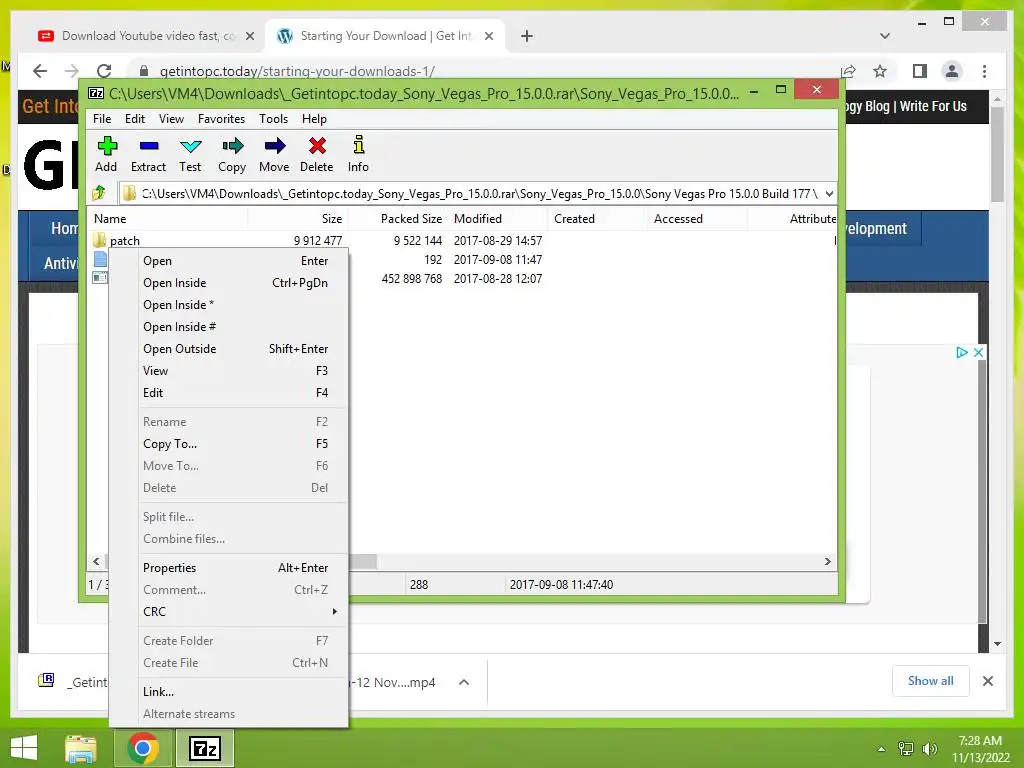Click the bookmark star icon in Chrome
This screenshot has width=1024, height=768.
point(880,71)
